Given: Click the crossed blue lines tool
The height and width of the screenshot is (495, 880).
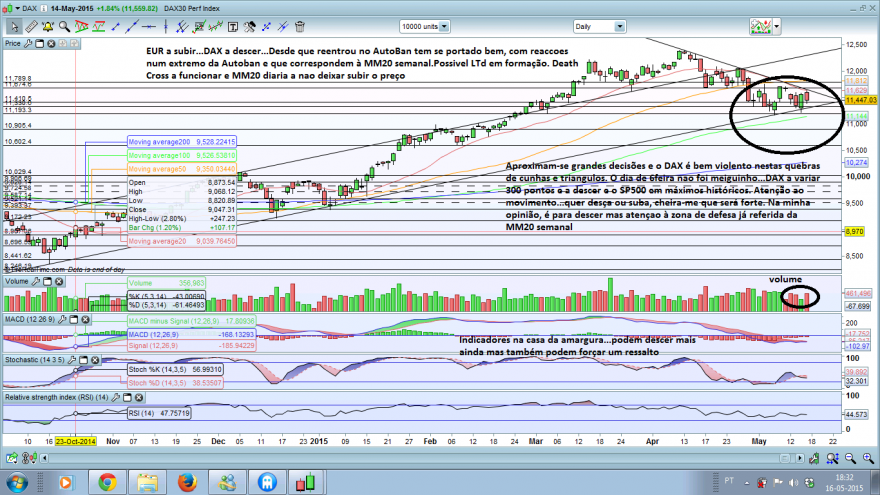Looking at the screenshot, I should (283, 26).
